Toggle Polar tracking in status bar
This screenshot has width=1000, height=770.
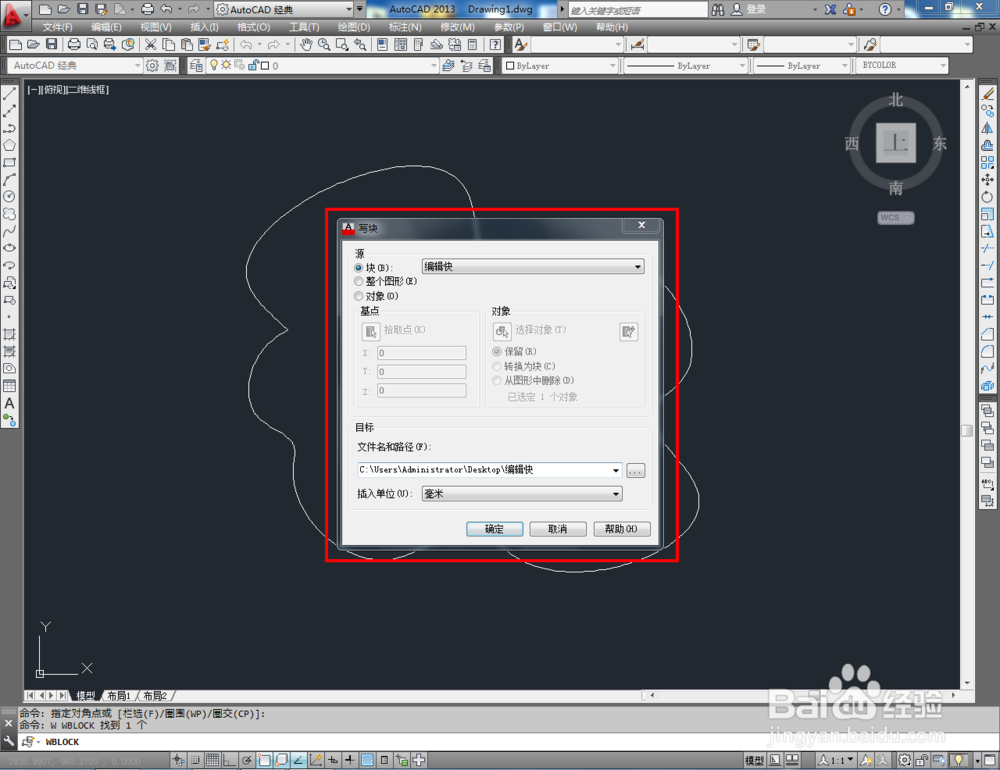pos(246,760)
